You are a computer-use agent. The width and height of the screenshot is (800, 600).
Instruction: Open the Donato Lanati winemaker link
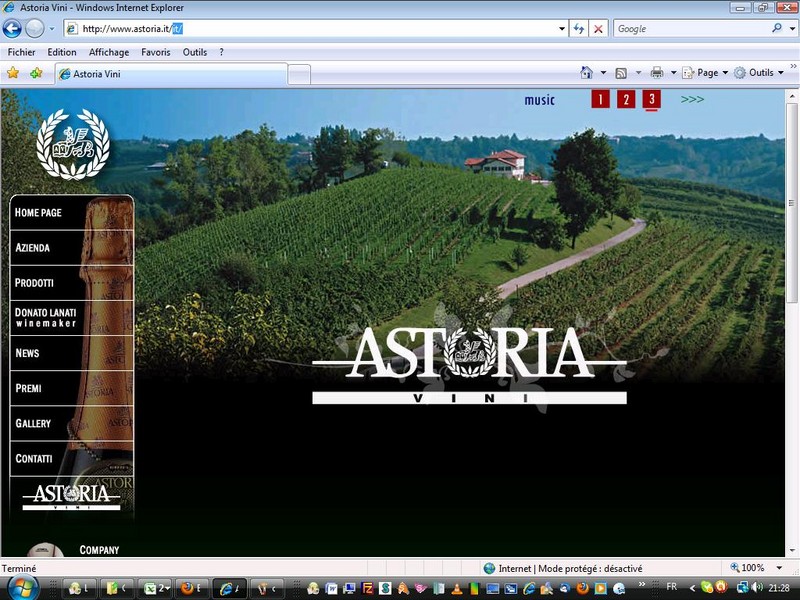[x=71, y=318]
